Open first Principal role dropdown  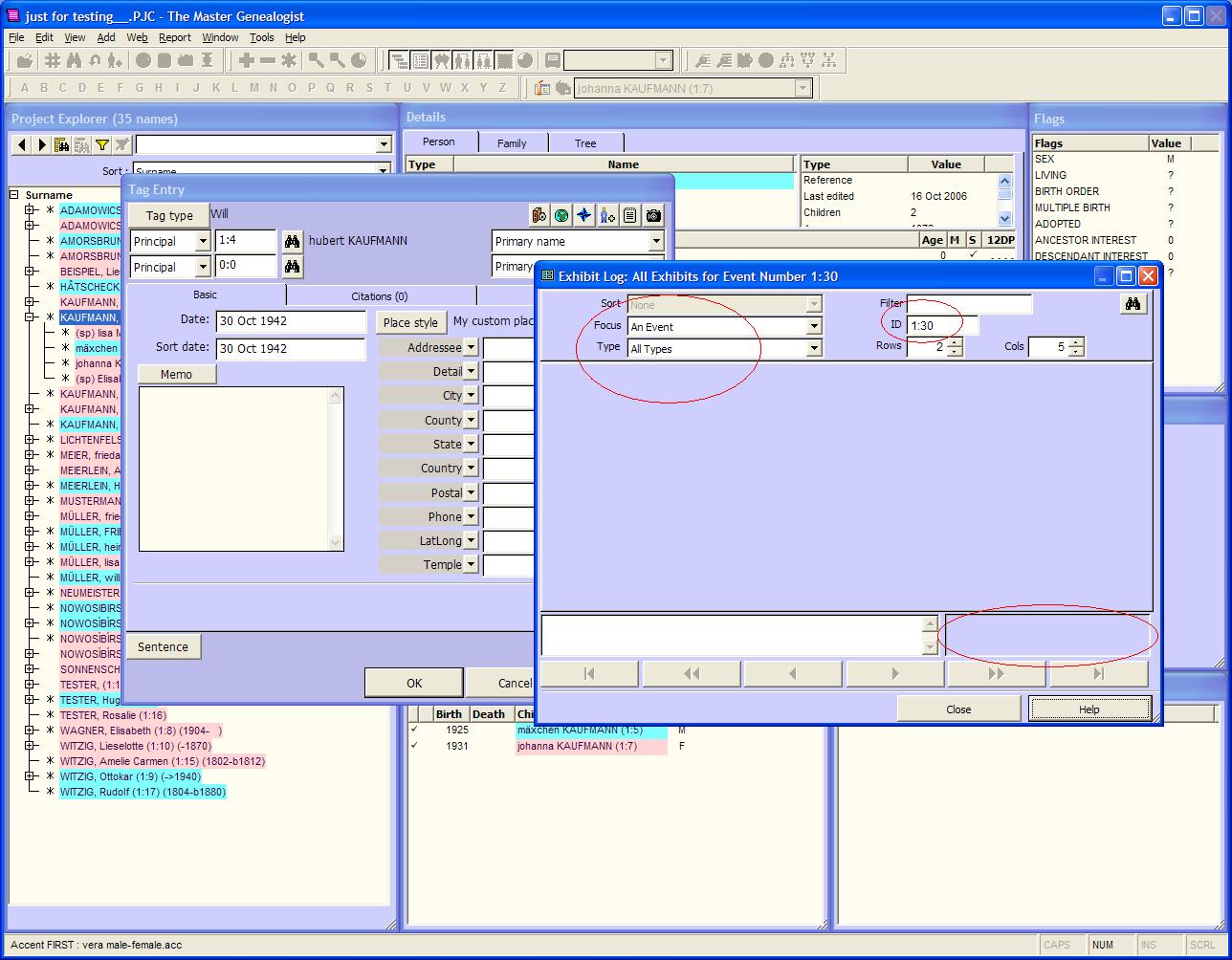pos(203,242)
